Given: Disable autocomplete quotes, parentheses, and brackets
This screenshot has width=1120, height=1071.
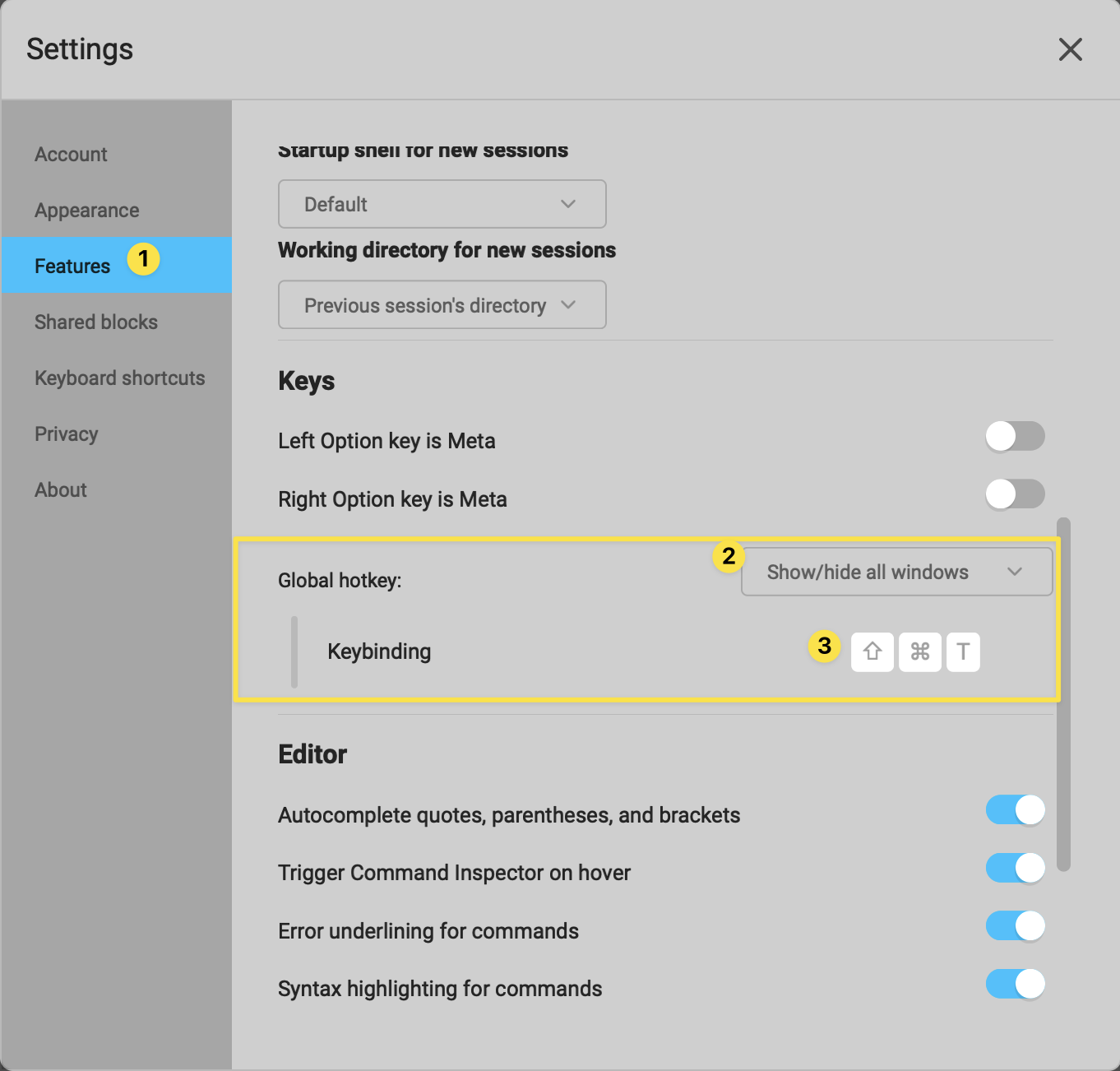Looking at the screenshot, I should pos(1015,809).
